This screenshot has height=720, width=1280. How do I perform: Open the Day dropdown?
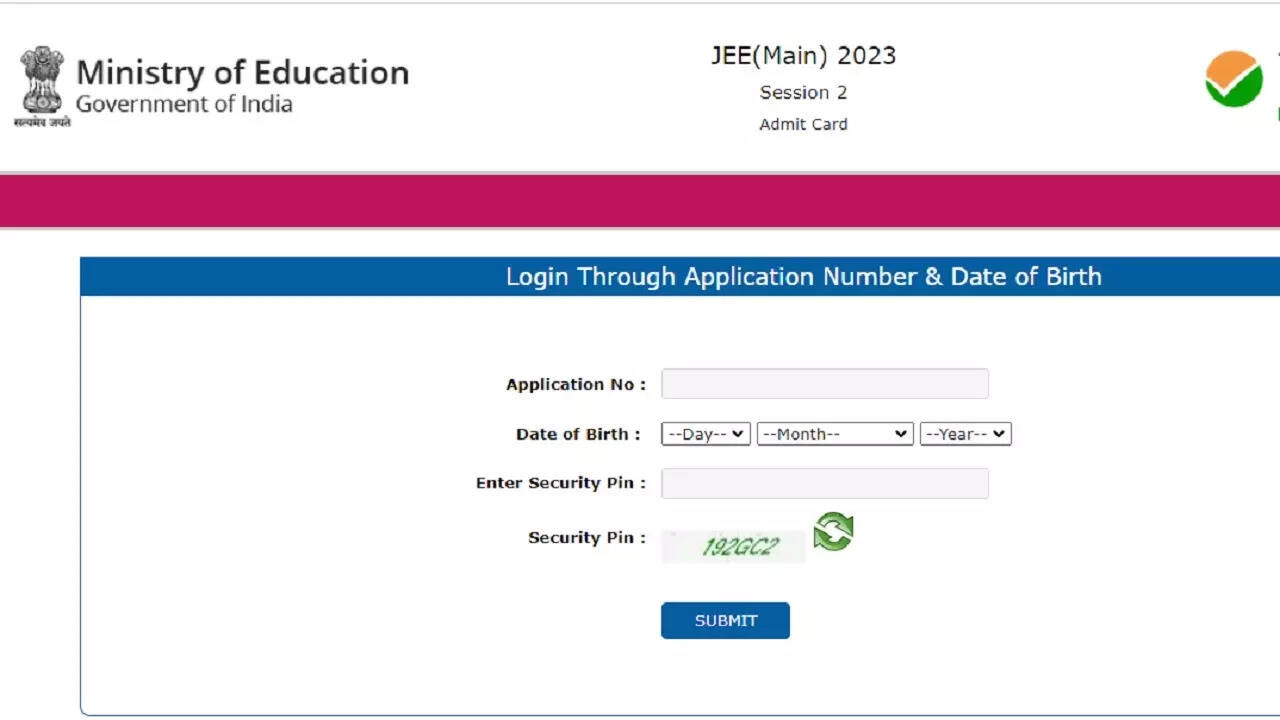tap(705, 434)
